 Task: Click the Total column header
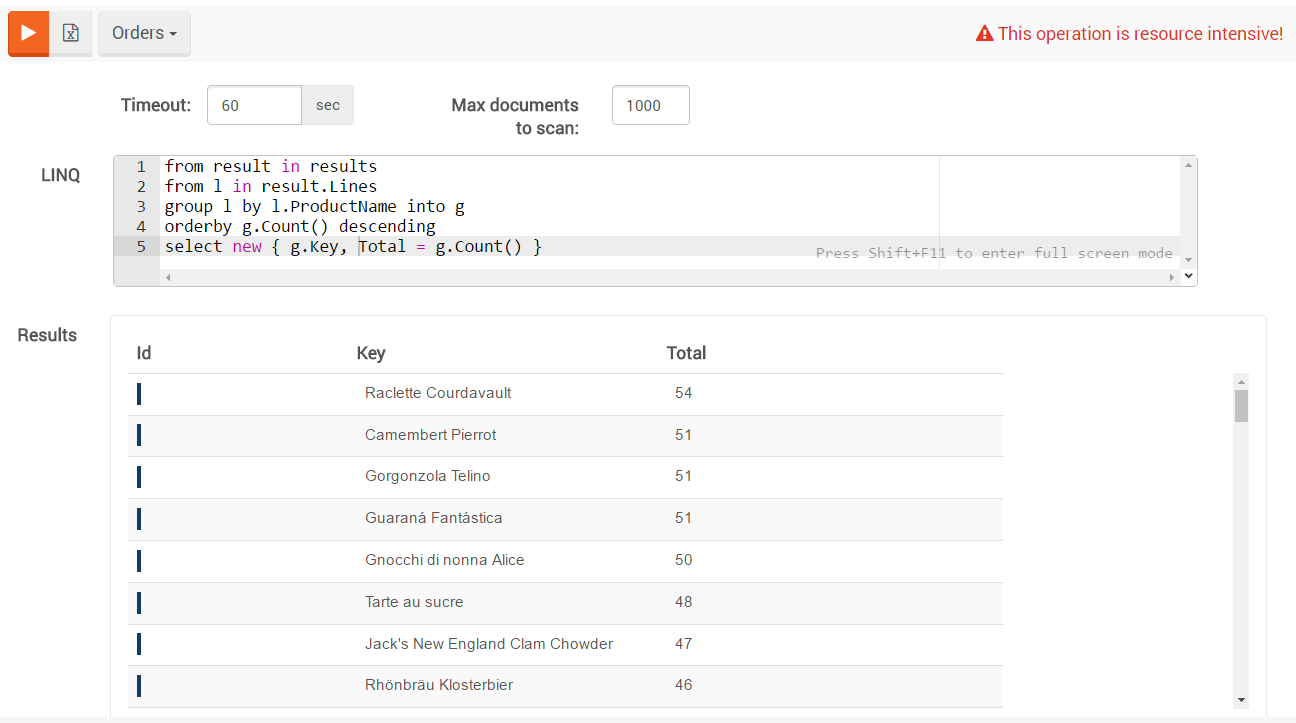point(686,353)
